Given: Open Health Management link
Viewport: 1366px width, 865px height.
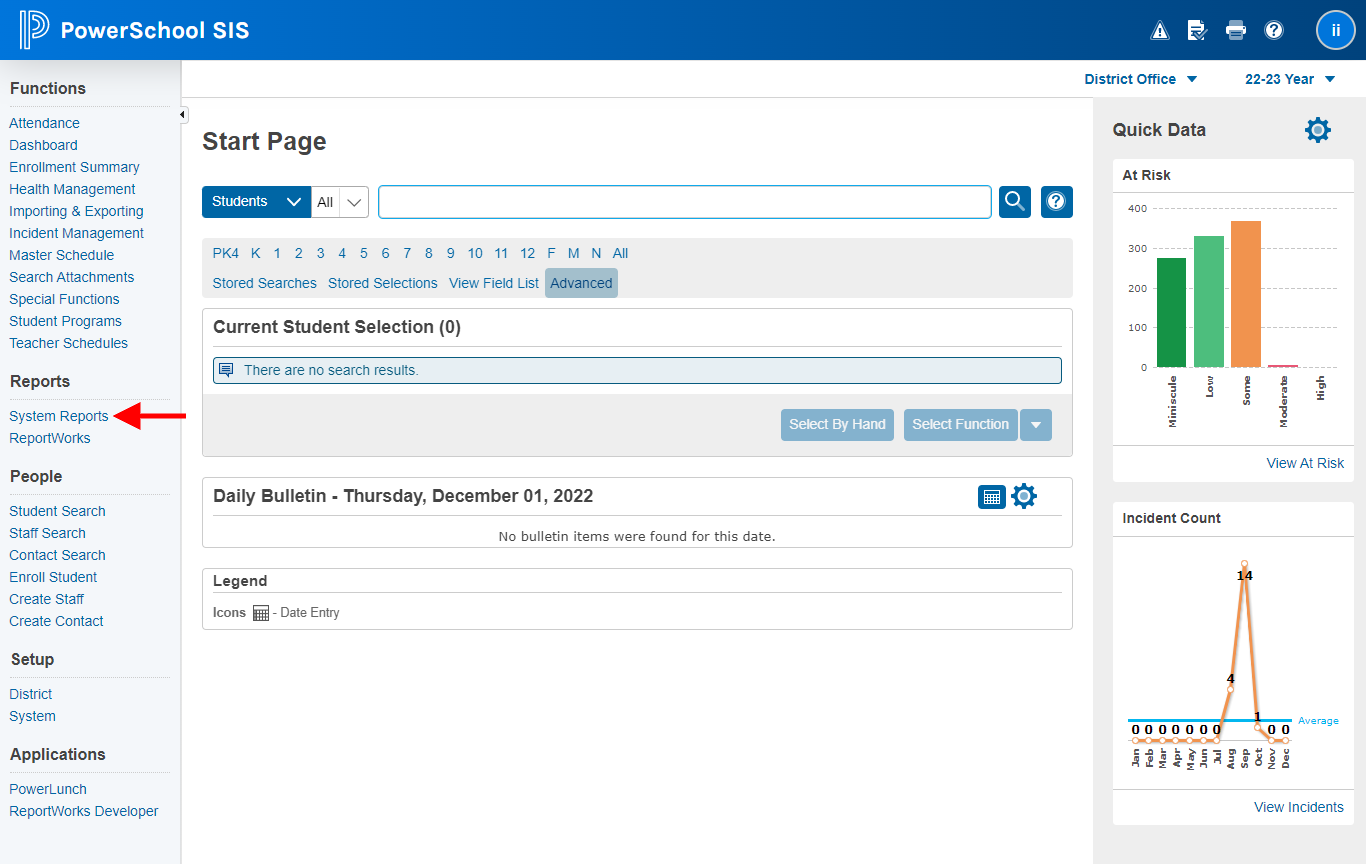Looking at the screenshot, I should (72, 189).
